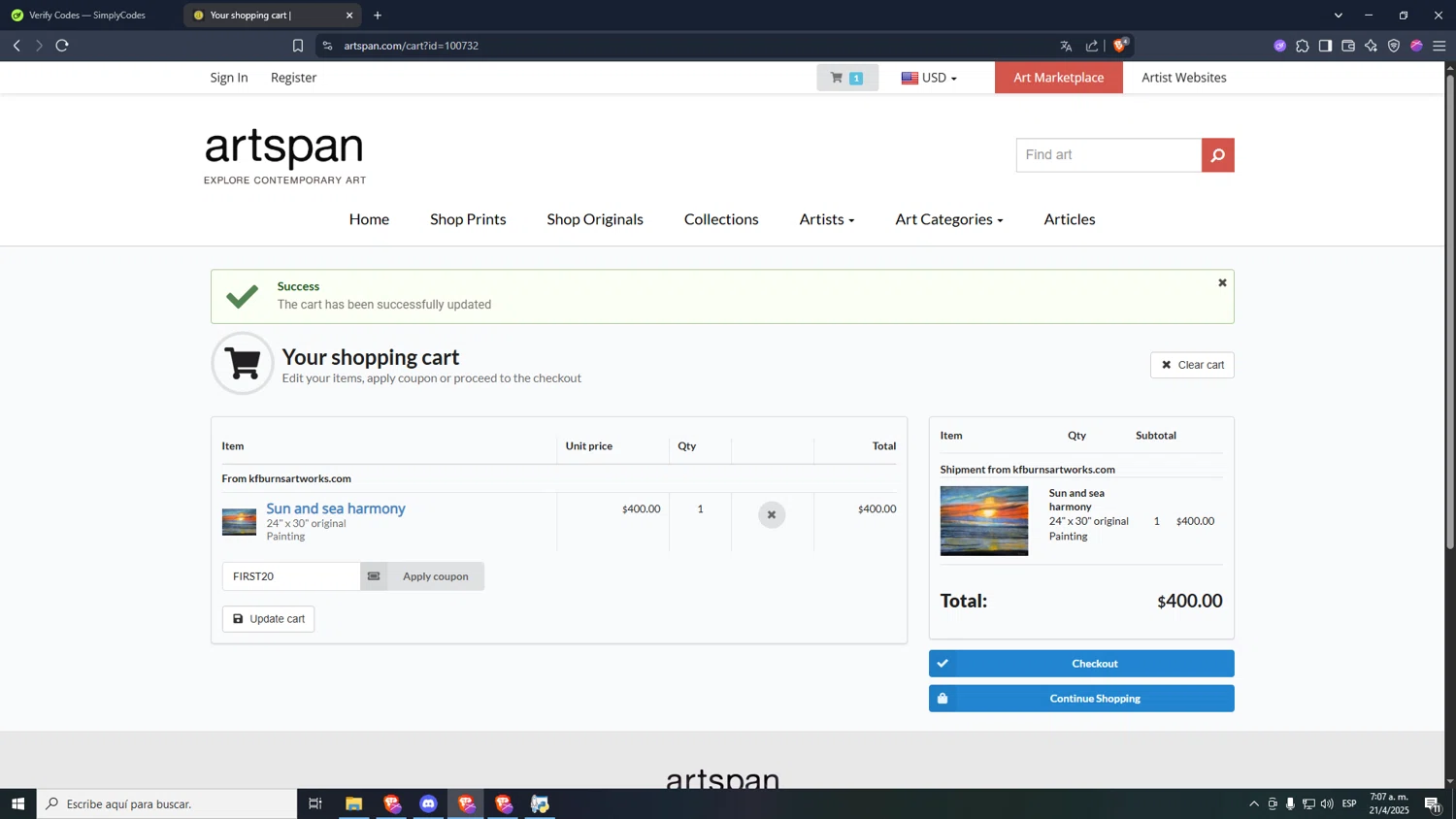Open the Leo AI sparkle icon
The width and height of the screenshot is (1456, 819).
click(x=1371, y=46)
